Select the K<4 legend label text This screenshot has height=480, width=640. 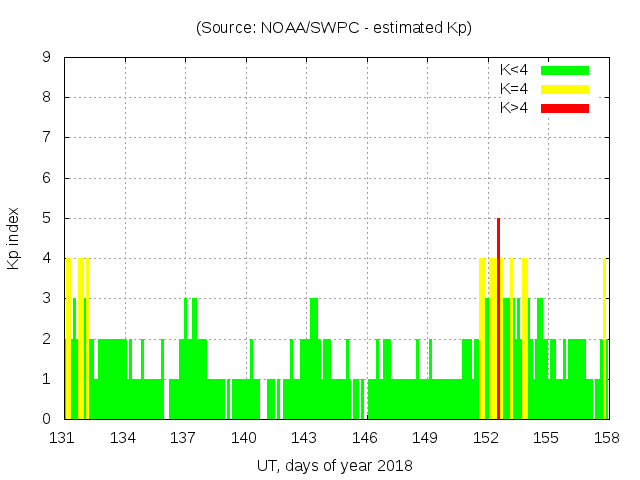[x=514, y=70]
